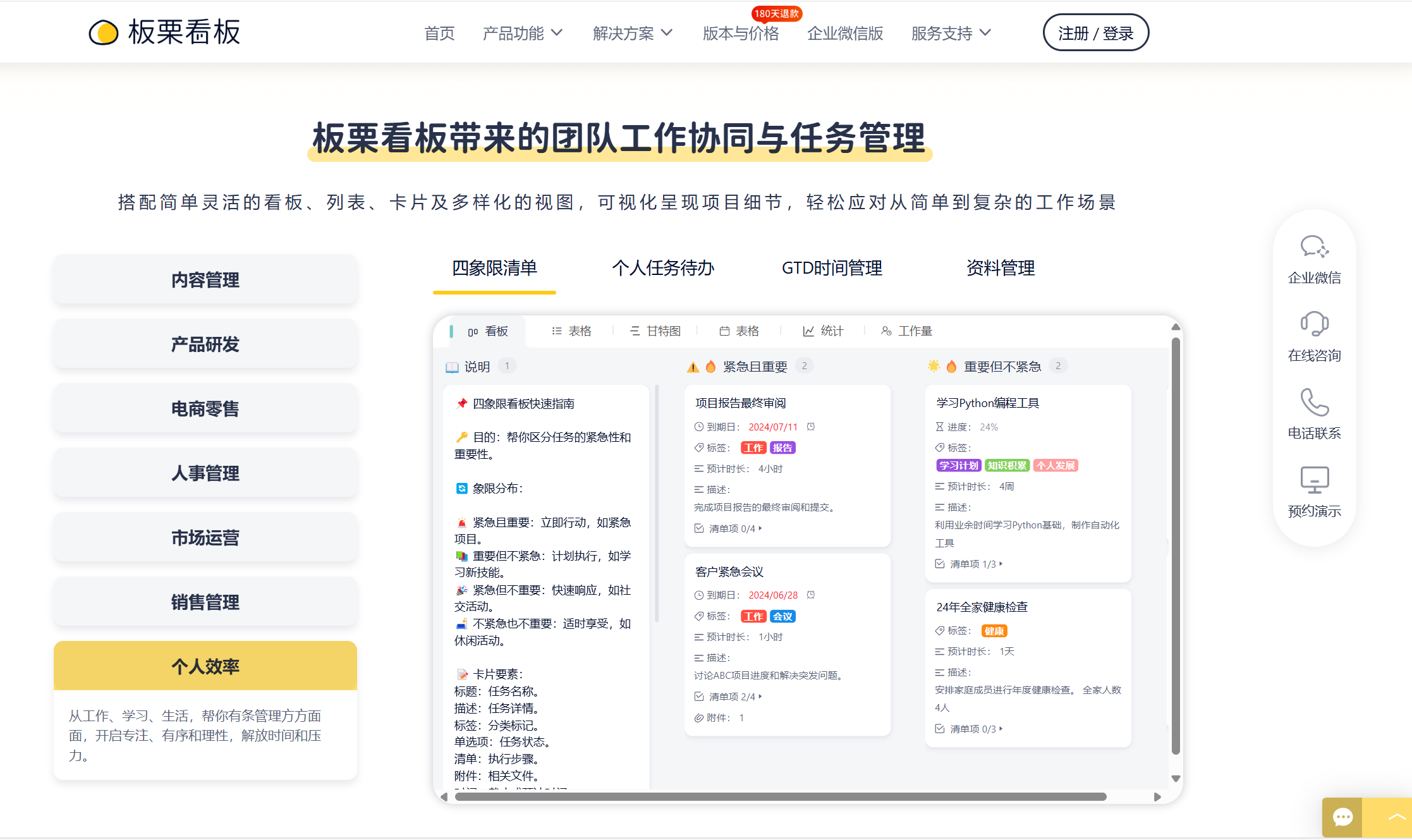Go to 首页 in the navigation
The image size is (1412, 840).
tap(439, 33)
